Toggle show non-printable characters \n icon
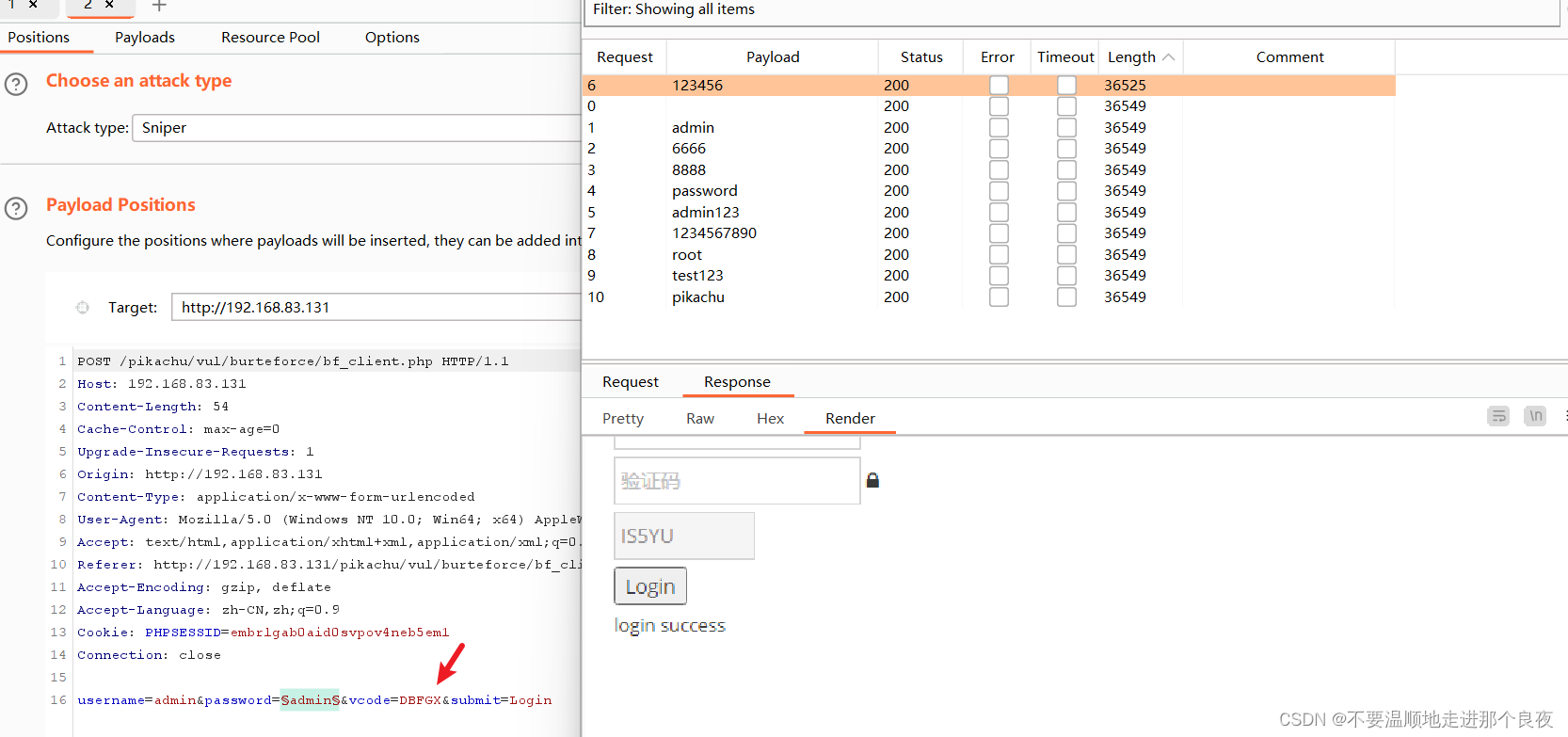Screen dimensions: 1568x737 coord(1535,415)
